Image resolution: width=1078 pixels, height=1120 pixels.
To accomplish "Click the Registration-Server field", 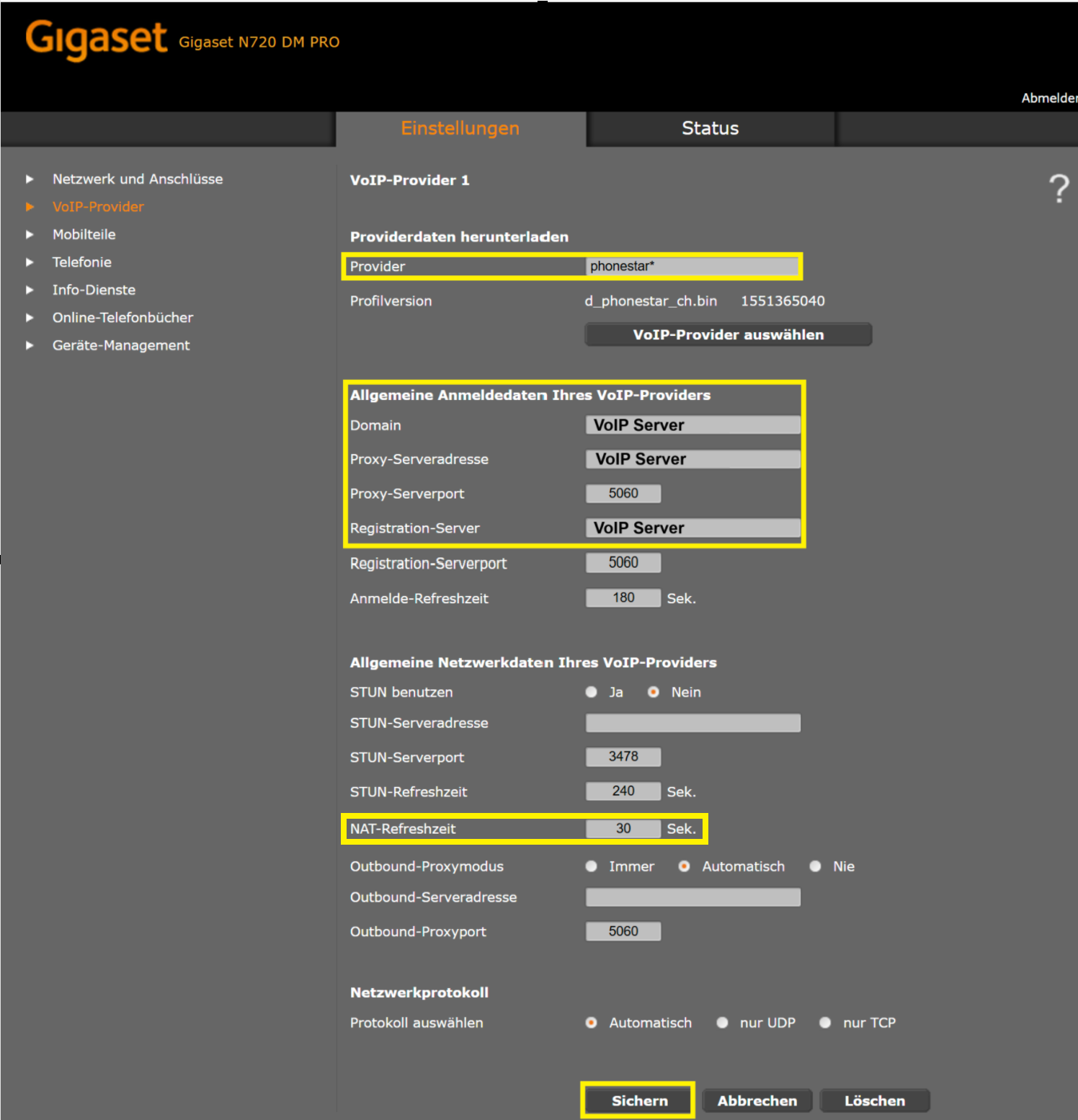I will tap(692, 528).
